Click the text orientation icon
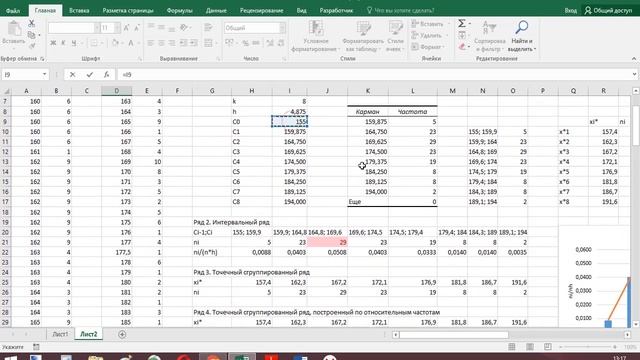Viewport: 640px width, 360px height. pyautogui.click(x=184, y=27)
